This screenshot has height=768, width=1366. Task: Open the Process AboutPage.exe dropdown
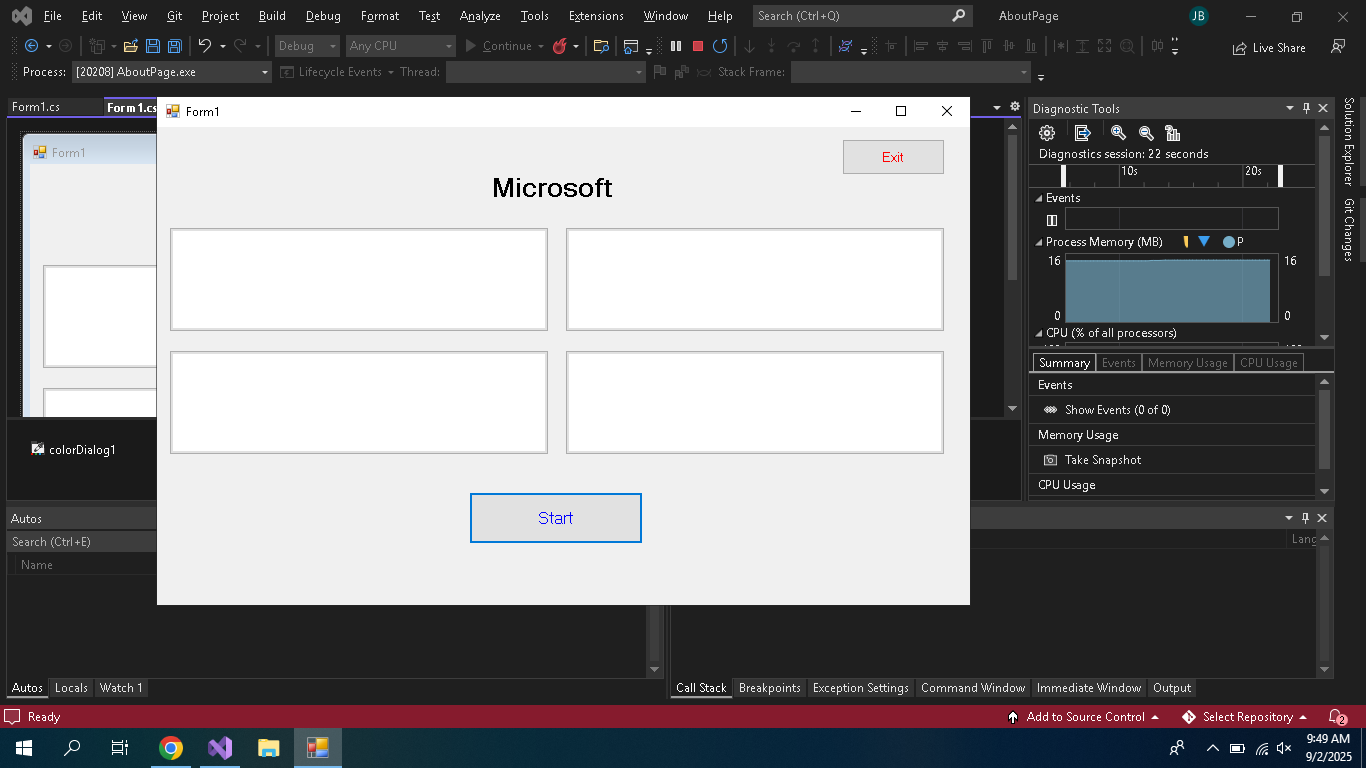click(265, 72)
